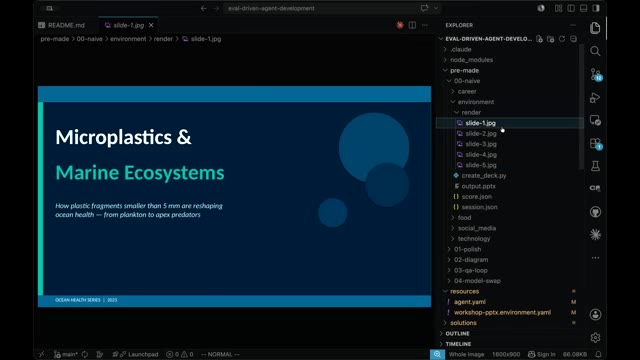Open the Manage gear icon
The width and height of the screenshot is (640, 360).
pos(595,338)
